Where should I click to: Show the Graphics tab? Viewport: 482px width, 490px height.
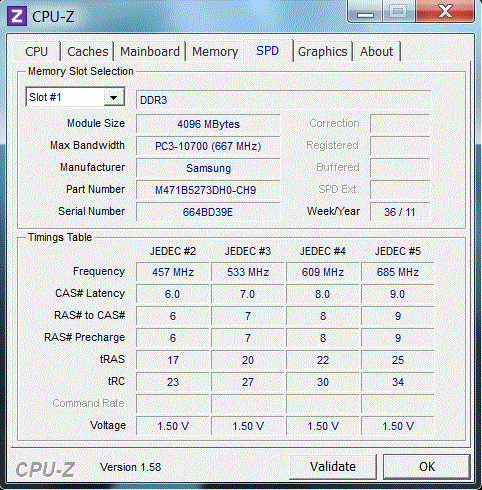click(323, 51)
